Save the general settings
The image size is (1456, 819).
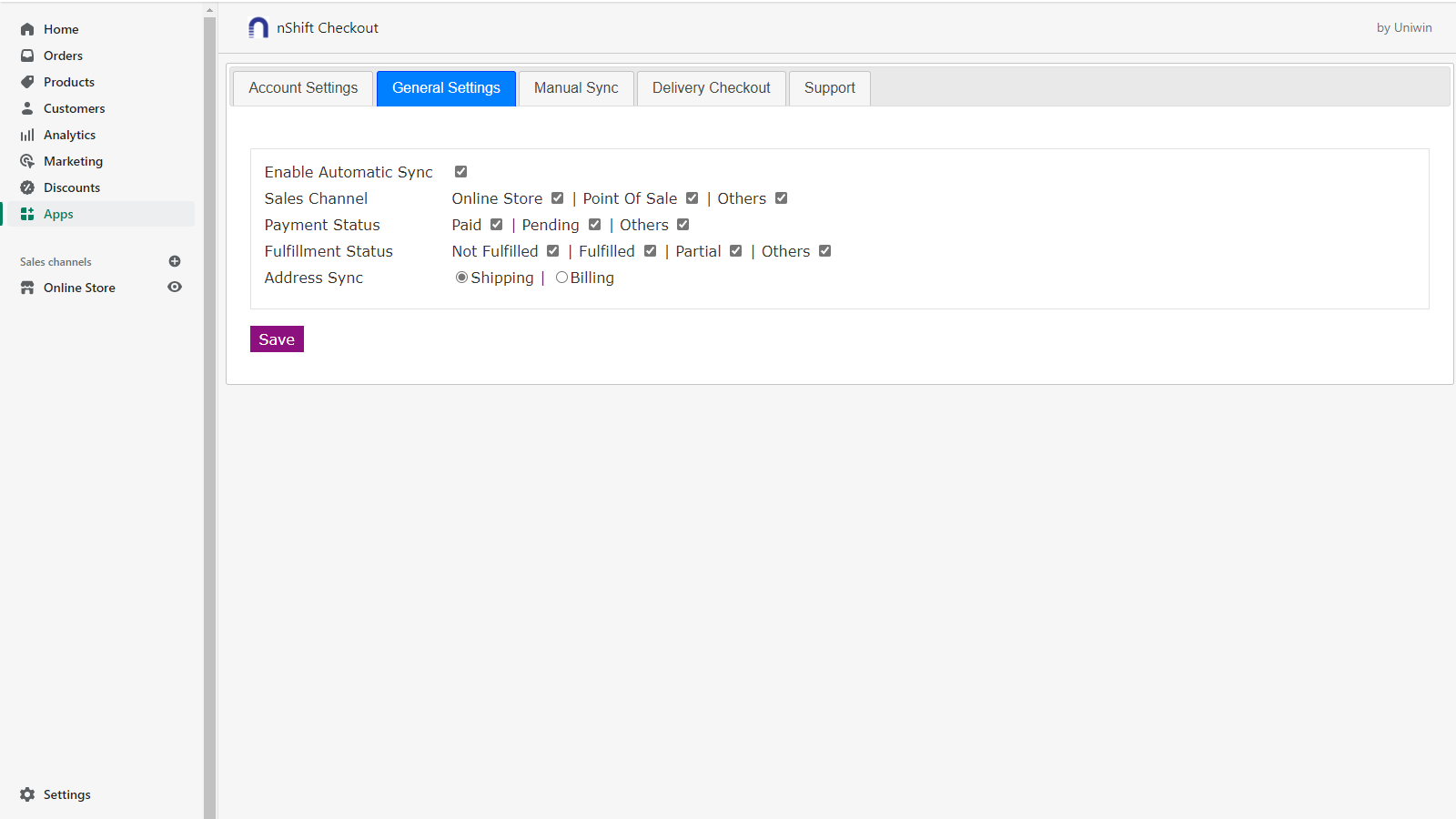click(x=277, y=339)
